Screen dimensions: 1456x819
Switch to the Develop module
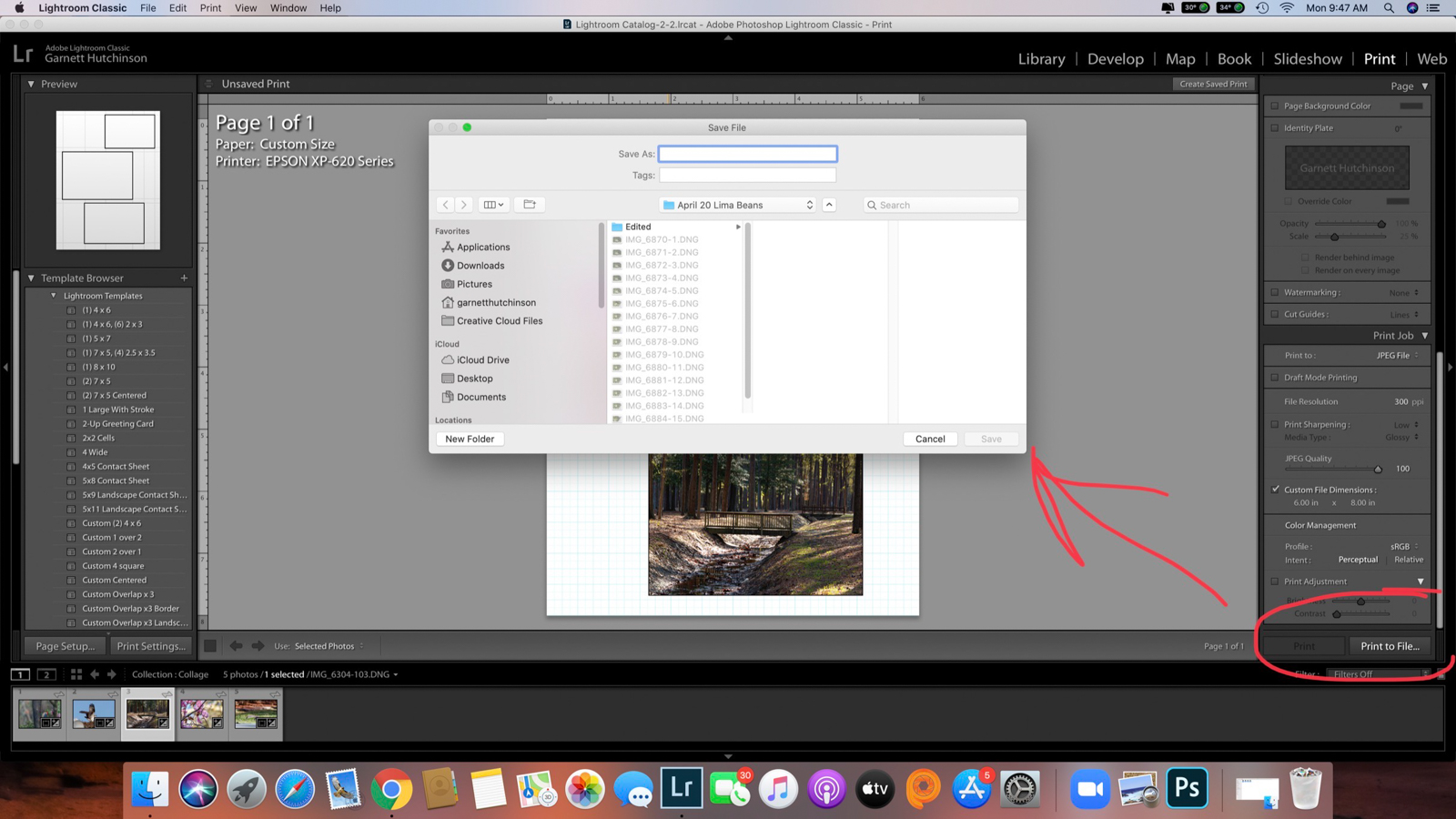[1116, 58]
